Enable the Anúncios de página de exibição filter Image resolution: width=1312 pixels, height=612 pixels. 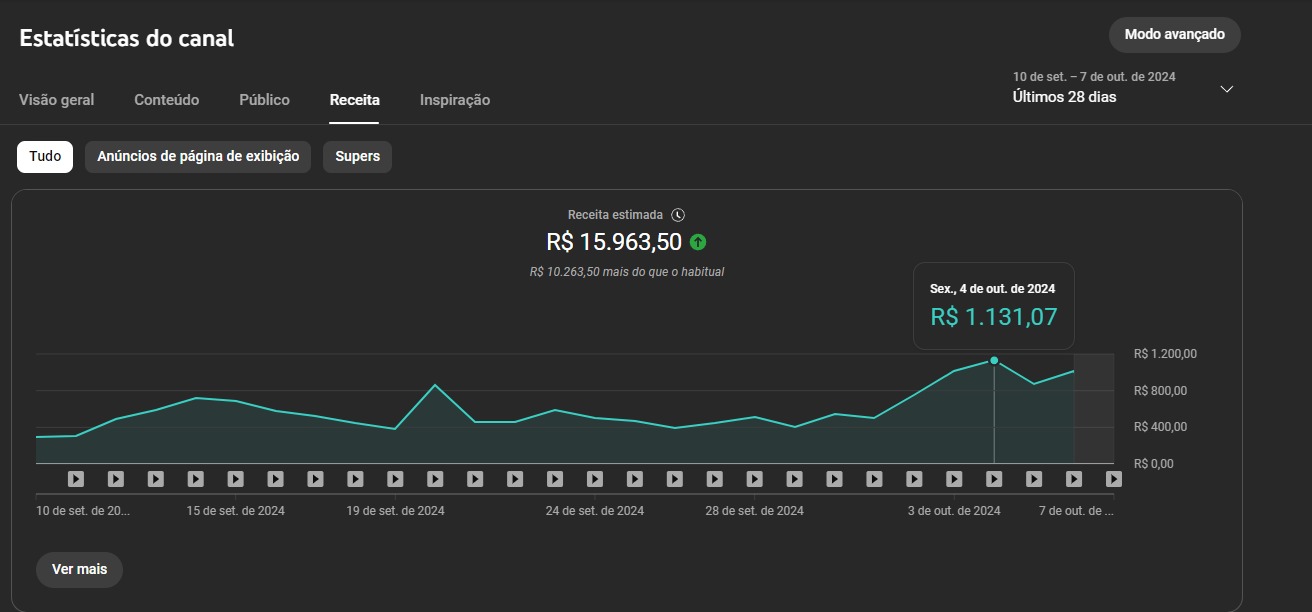pos(198,157)
